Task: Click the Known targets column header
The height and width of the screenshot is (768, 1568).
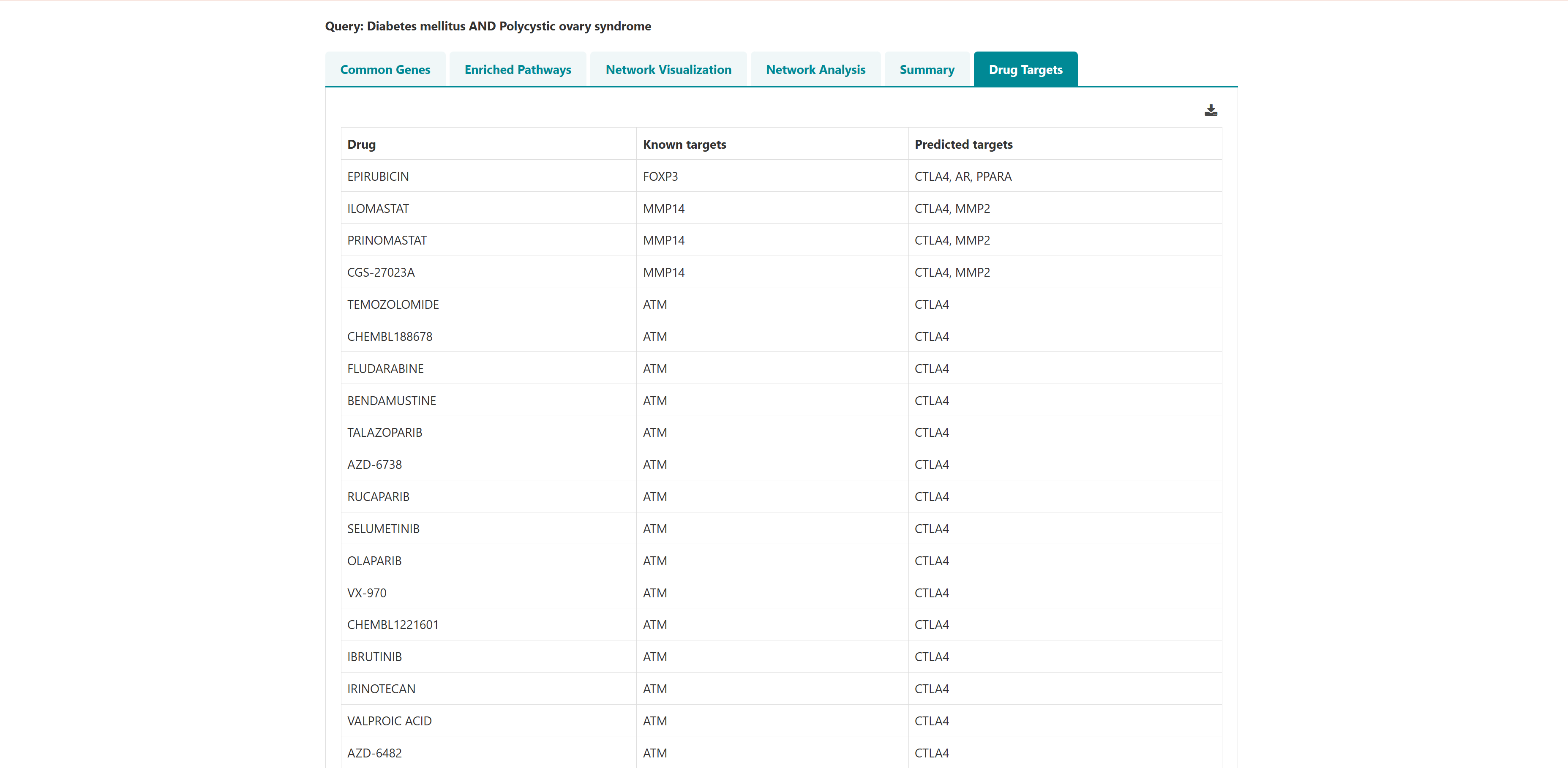Action: coord(684,144)
